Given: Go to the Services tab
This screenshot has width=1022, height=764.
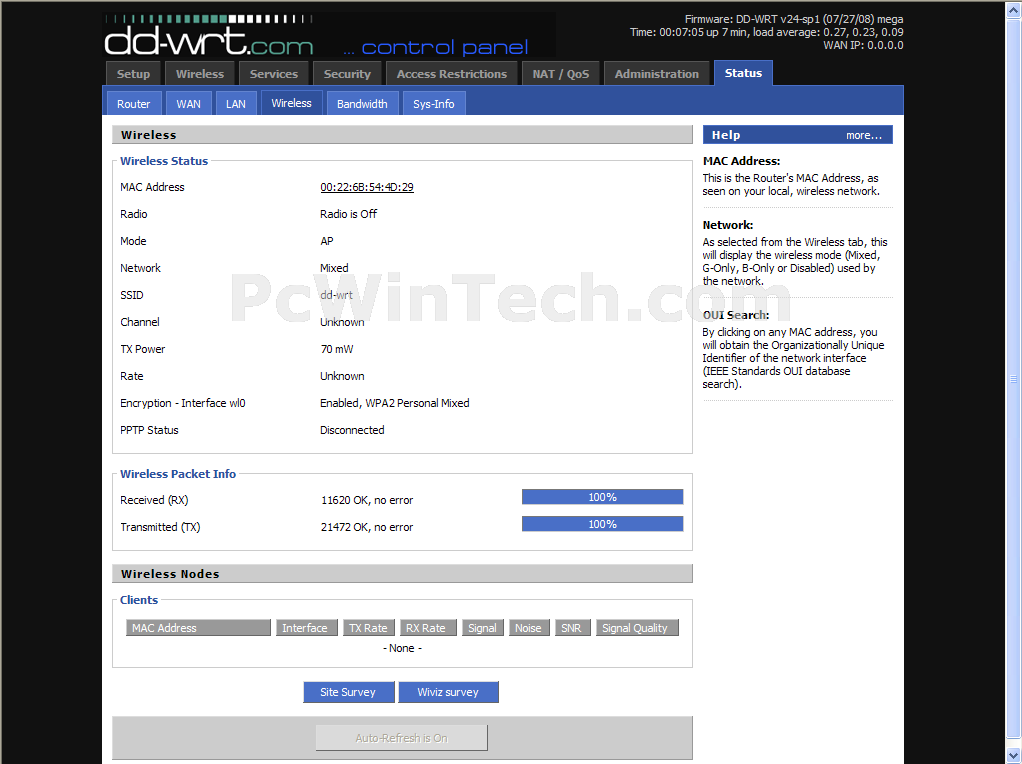Looking at the screenshot, I should tap(274, 74).
